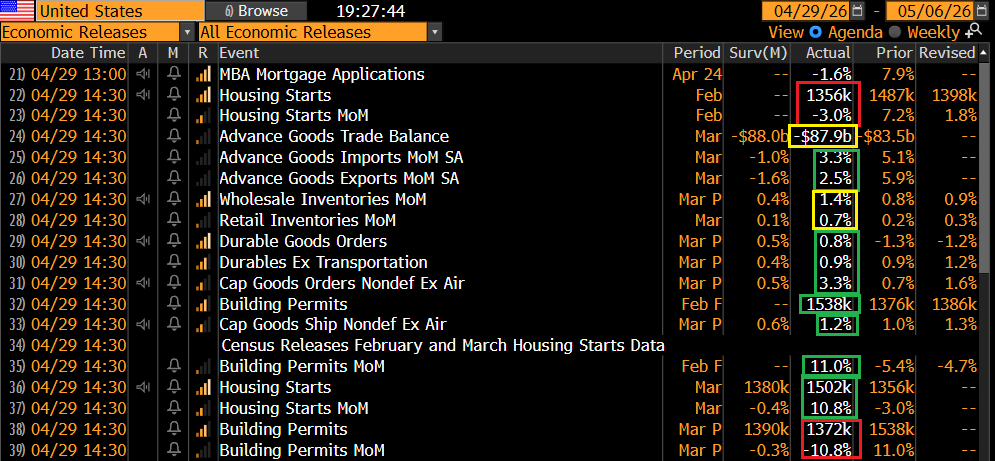Screen dimensions: 995x461
Task: Click speaker icon for Wholesale Inventories MoM
Action: (x=143, y=199)
